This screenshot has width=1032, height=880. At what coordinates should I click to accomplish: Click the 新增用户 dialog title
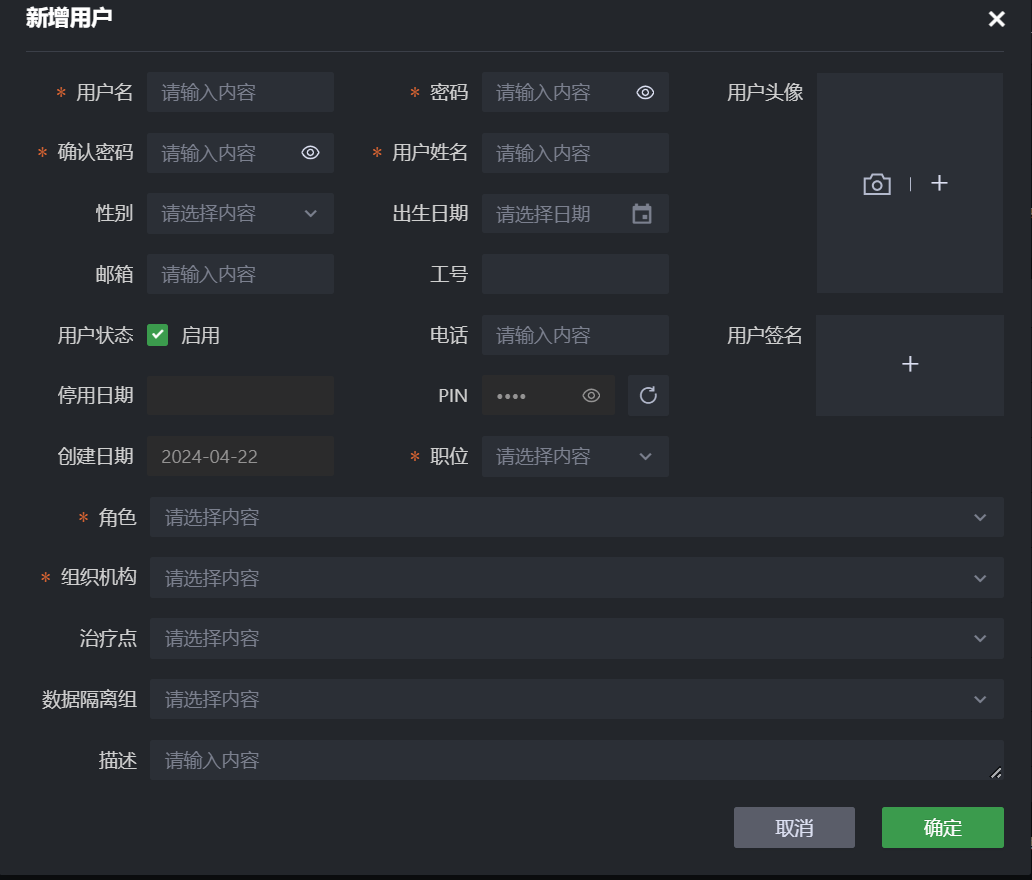(69, 18)
